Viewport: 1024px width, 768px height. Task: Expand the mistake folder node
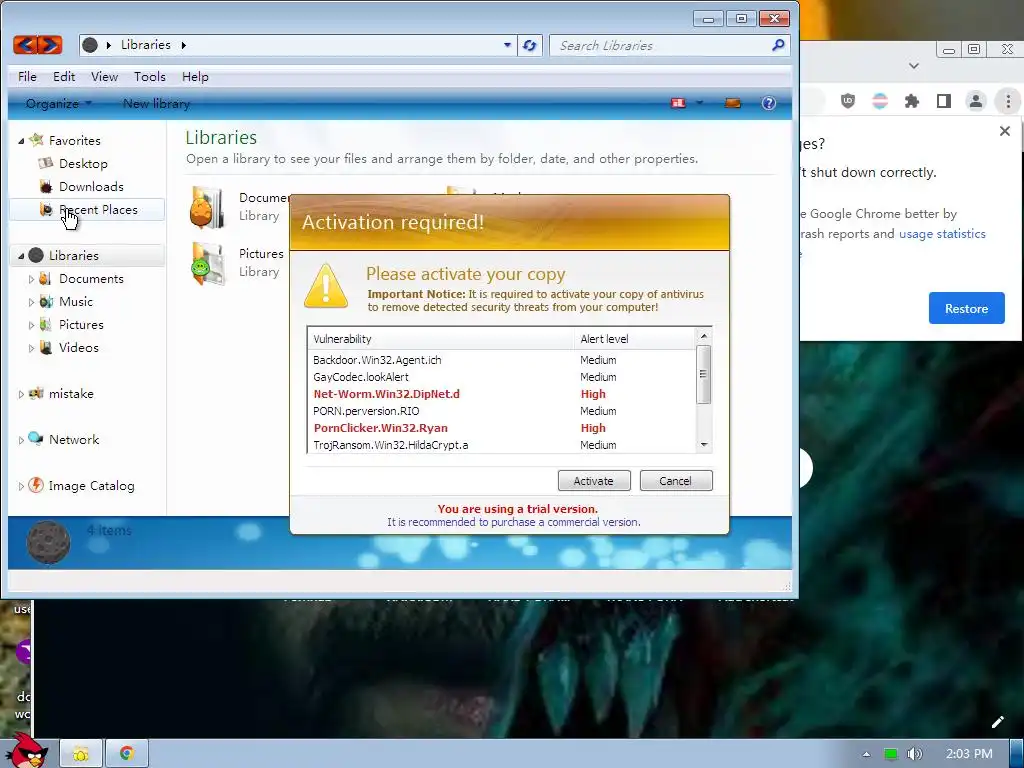[x=21, y=394]
